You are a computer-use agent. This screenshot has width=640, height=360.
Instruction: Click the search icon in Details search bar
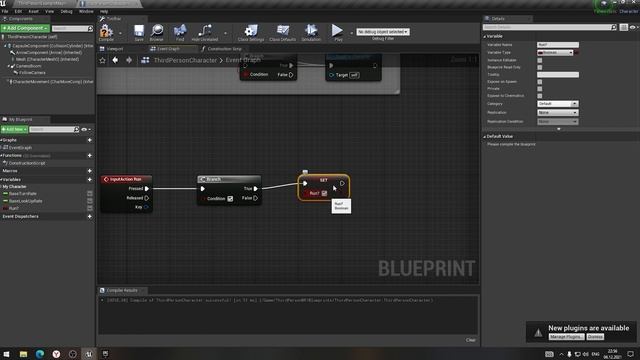[x=613, y=27]
